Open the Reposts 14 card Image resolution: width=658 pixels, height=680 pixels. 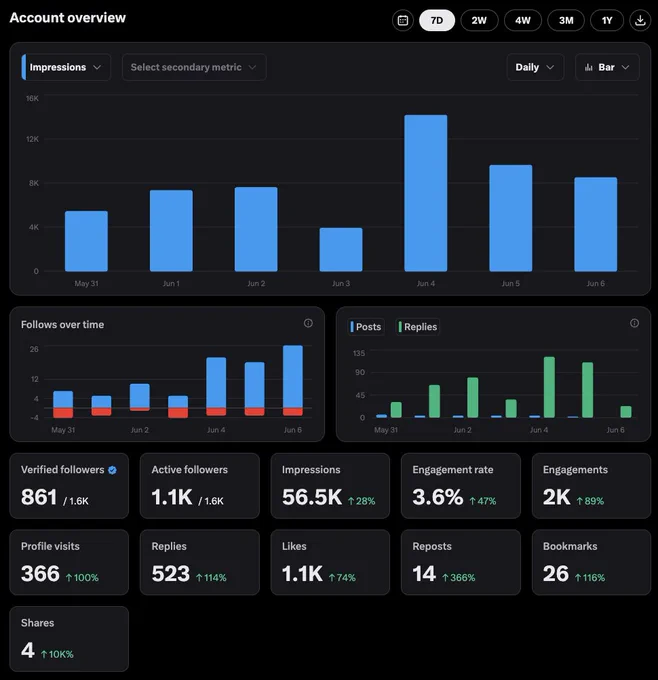[x=461, y=562]
